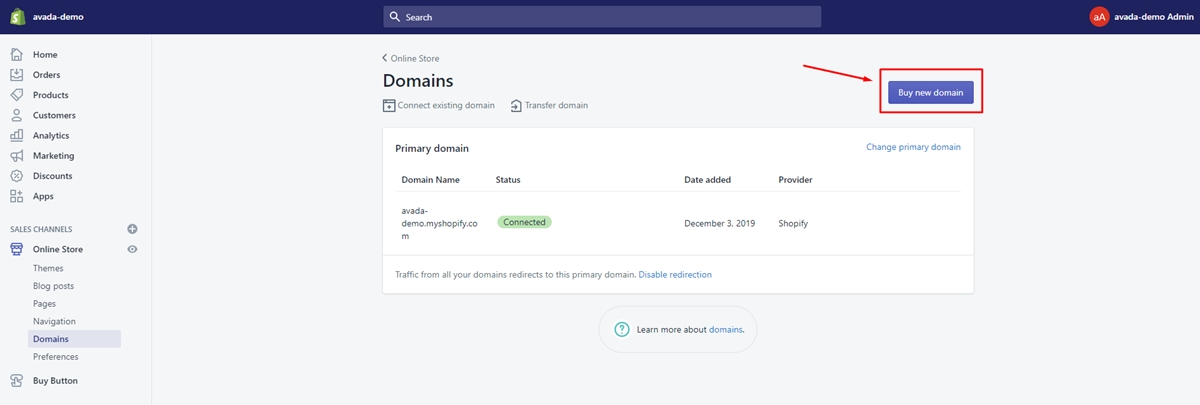This screenshot has width=1200, height=405.
Task: Click the Transfer domain icon
Action: click(x=516, y=105)
